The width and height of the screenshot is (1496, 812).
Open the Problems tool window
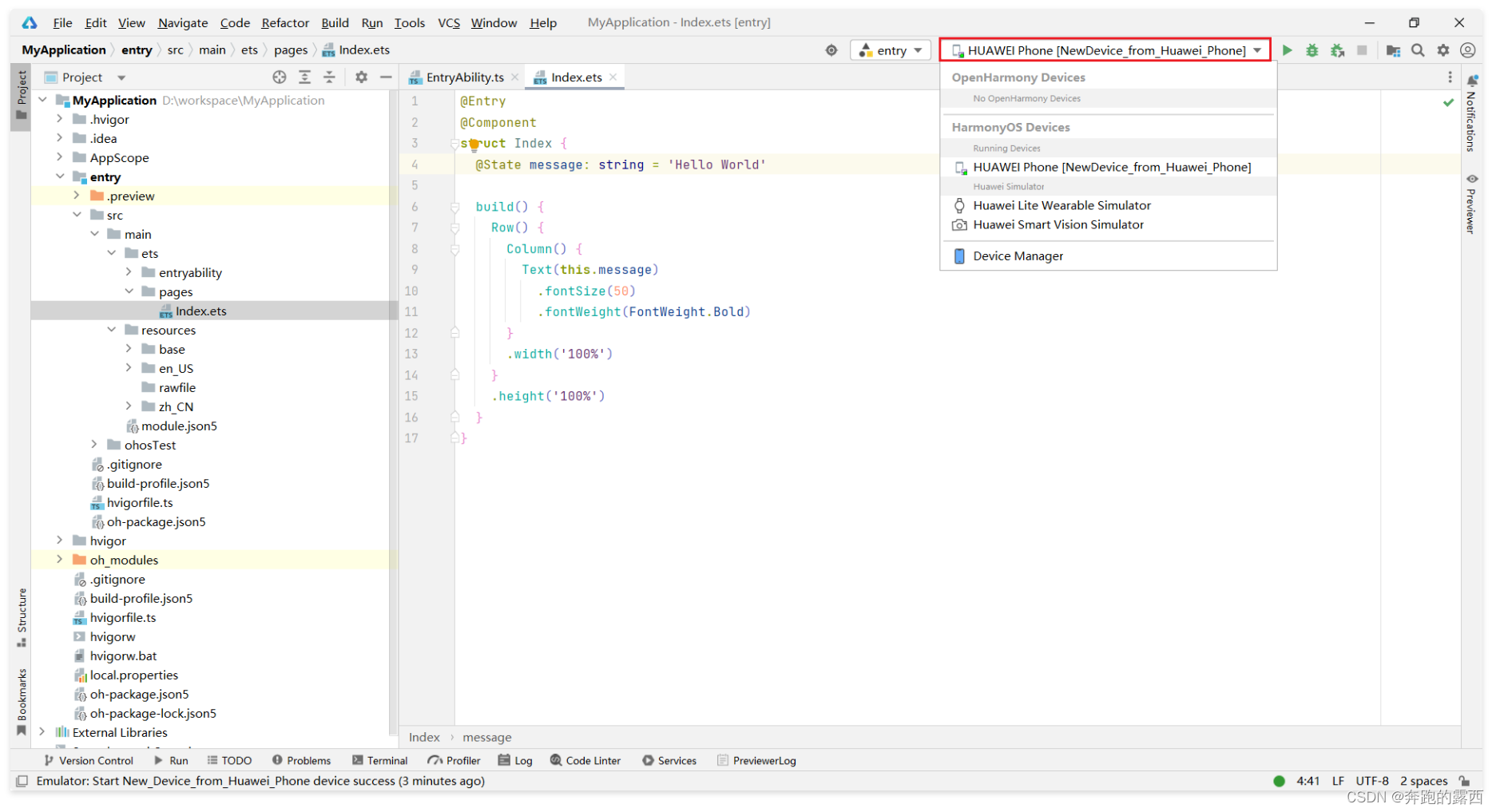[x=301, y=761]
